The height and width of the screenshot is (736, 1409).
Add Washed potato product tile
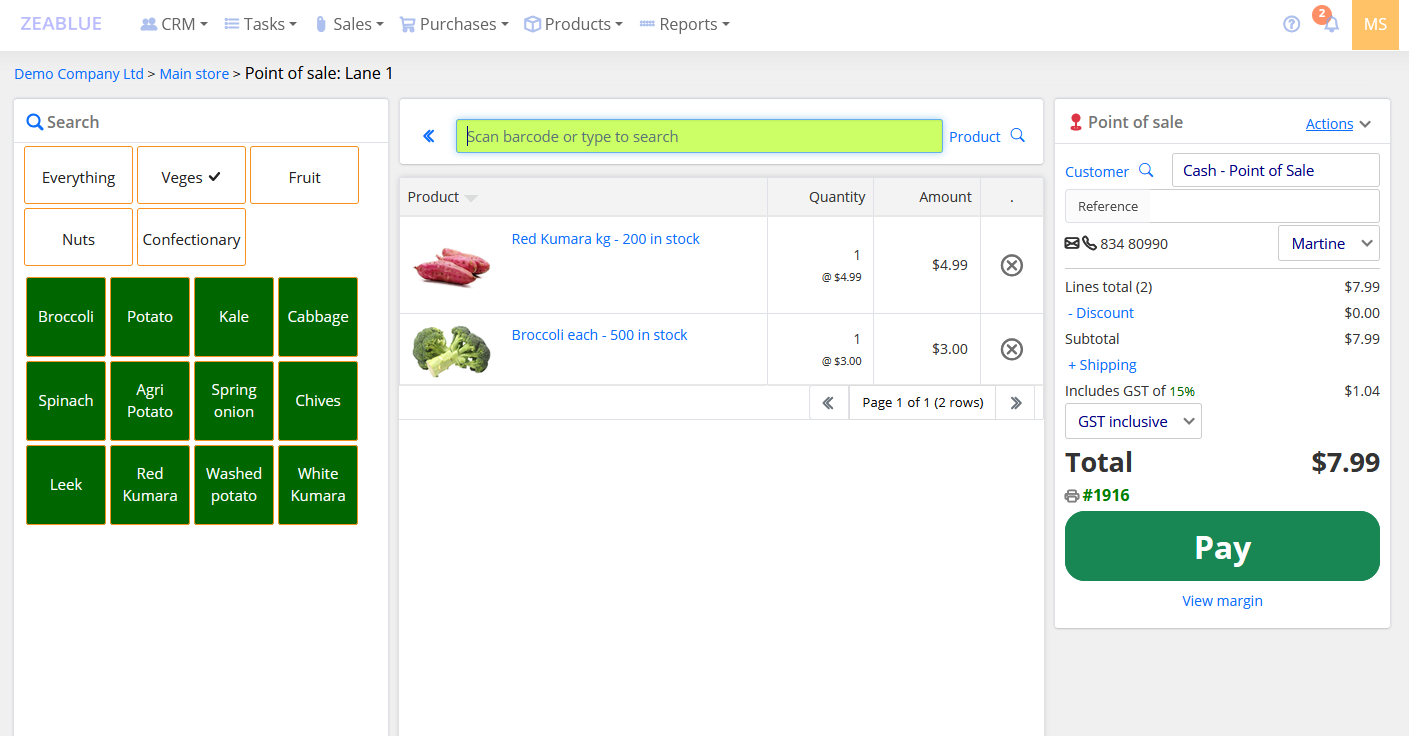click(234, 485)
